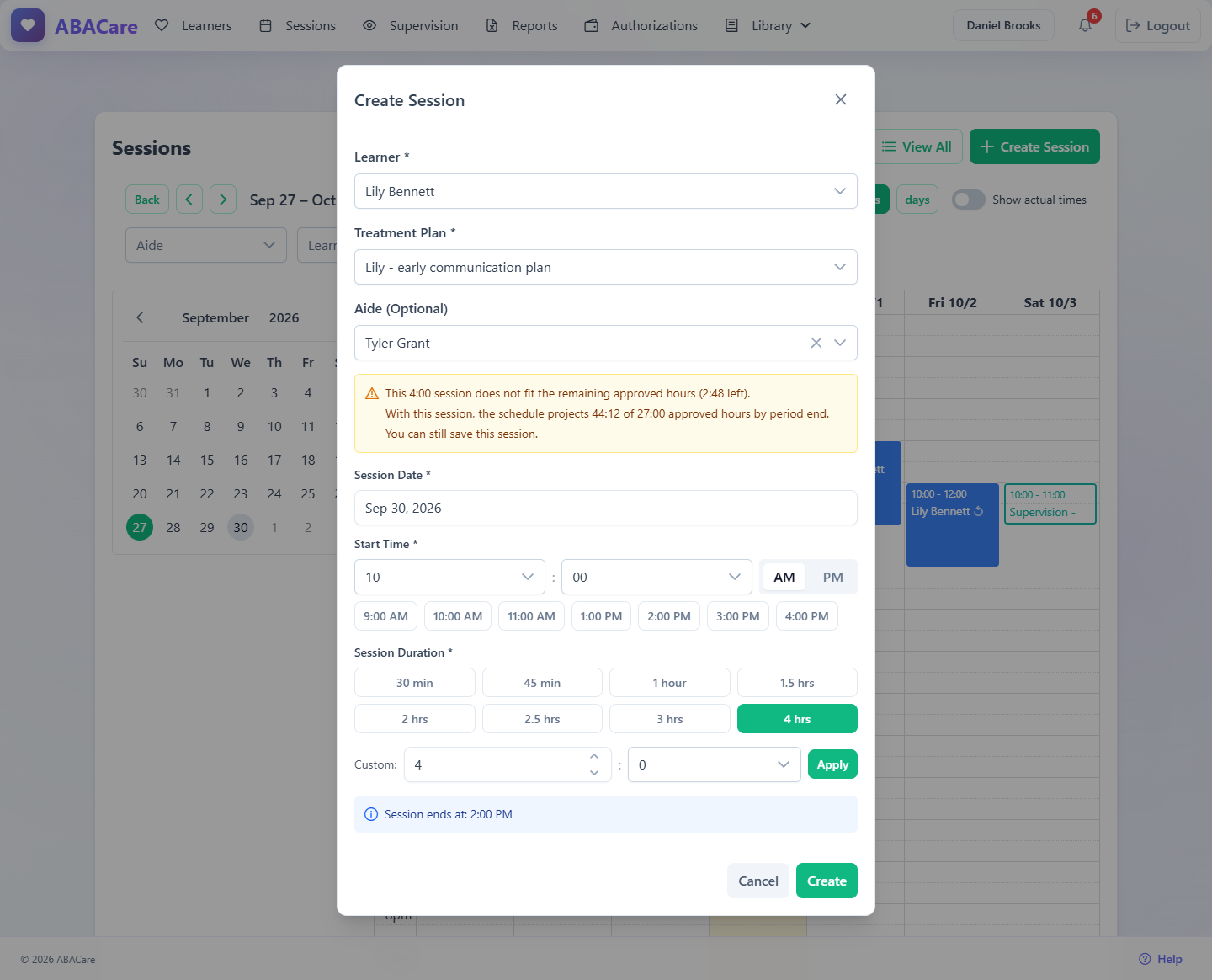Decrease the custom hours stepper

594,773
